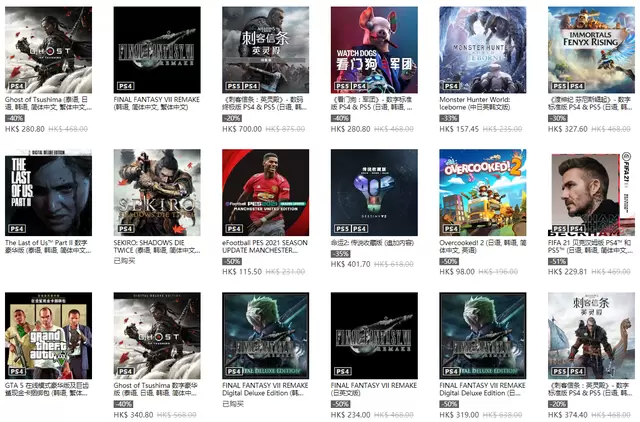Open Ghost of Tsushima standard edition cover
The height and width of the screenshot is (422, 640).
[x=48, y=50]
